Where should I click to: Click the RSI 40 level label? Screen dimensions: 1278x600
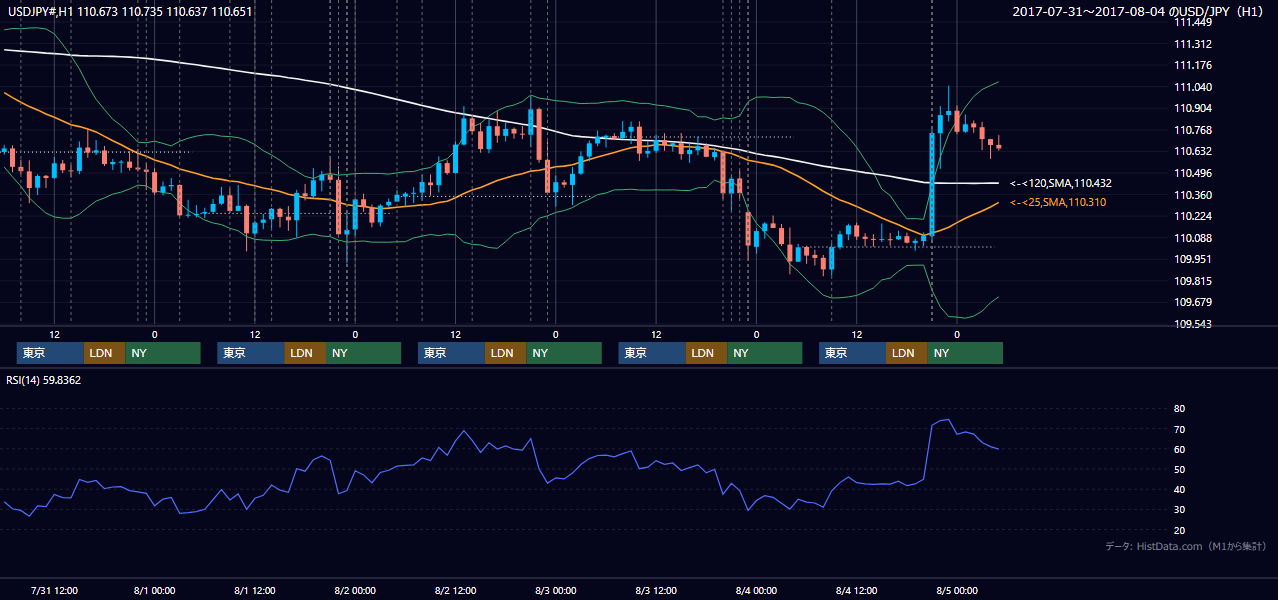pos(1179,490)
